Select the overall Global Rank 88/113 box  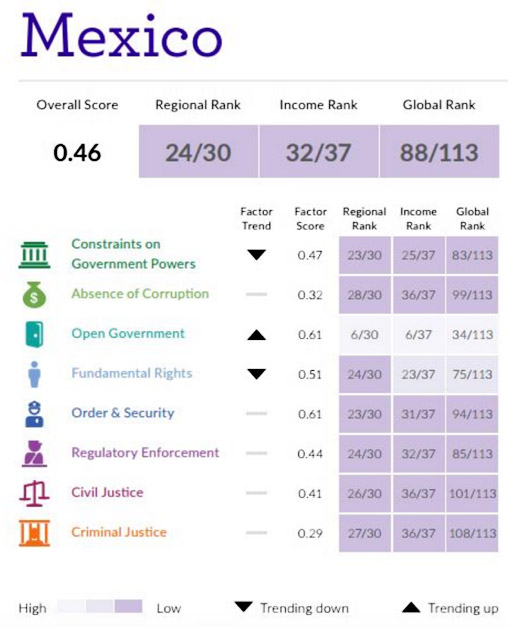click(439, 152)
